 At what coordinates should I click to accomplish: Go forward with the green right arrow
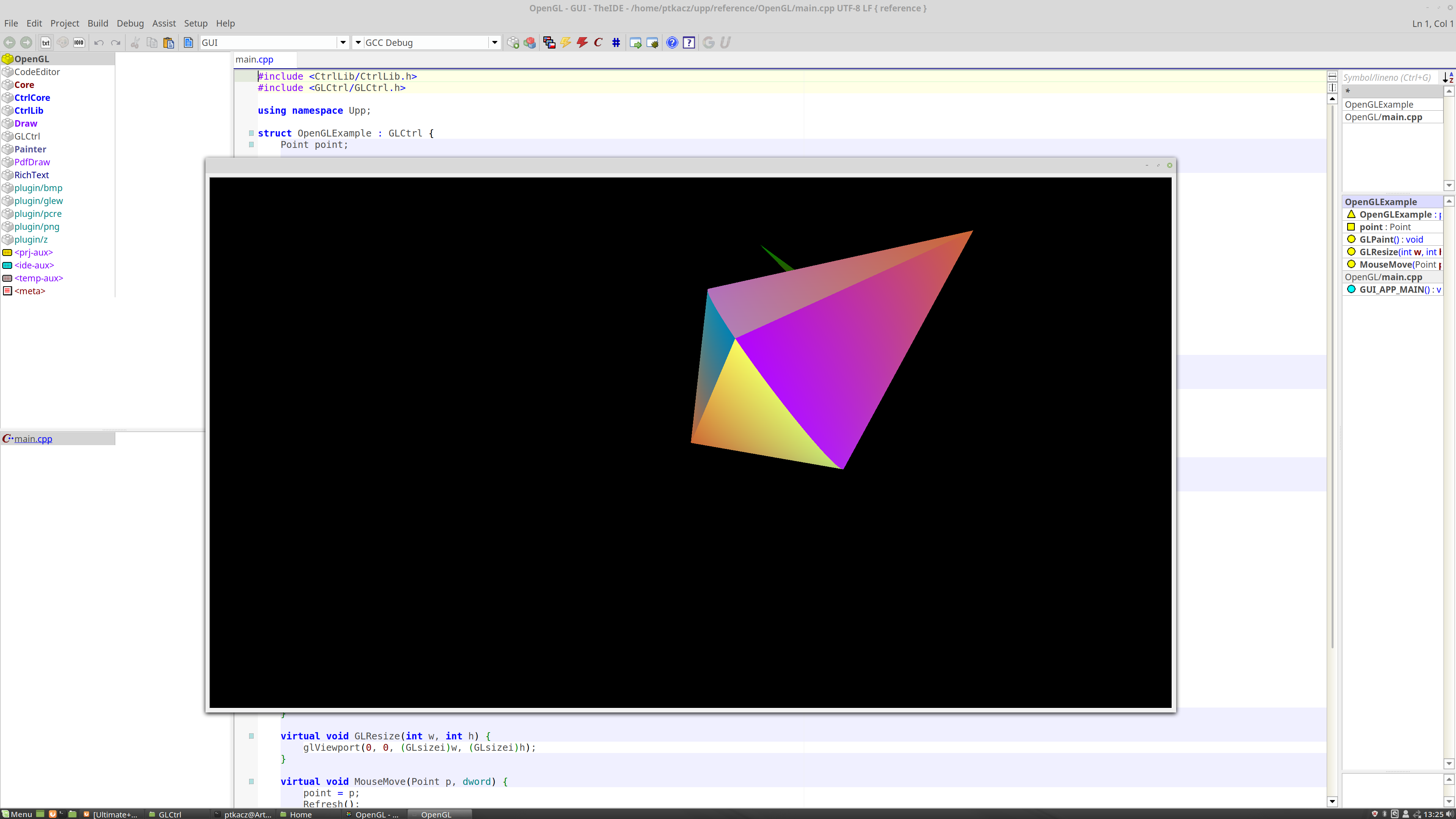click(26, 42)
